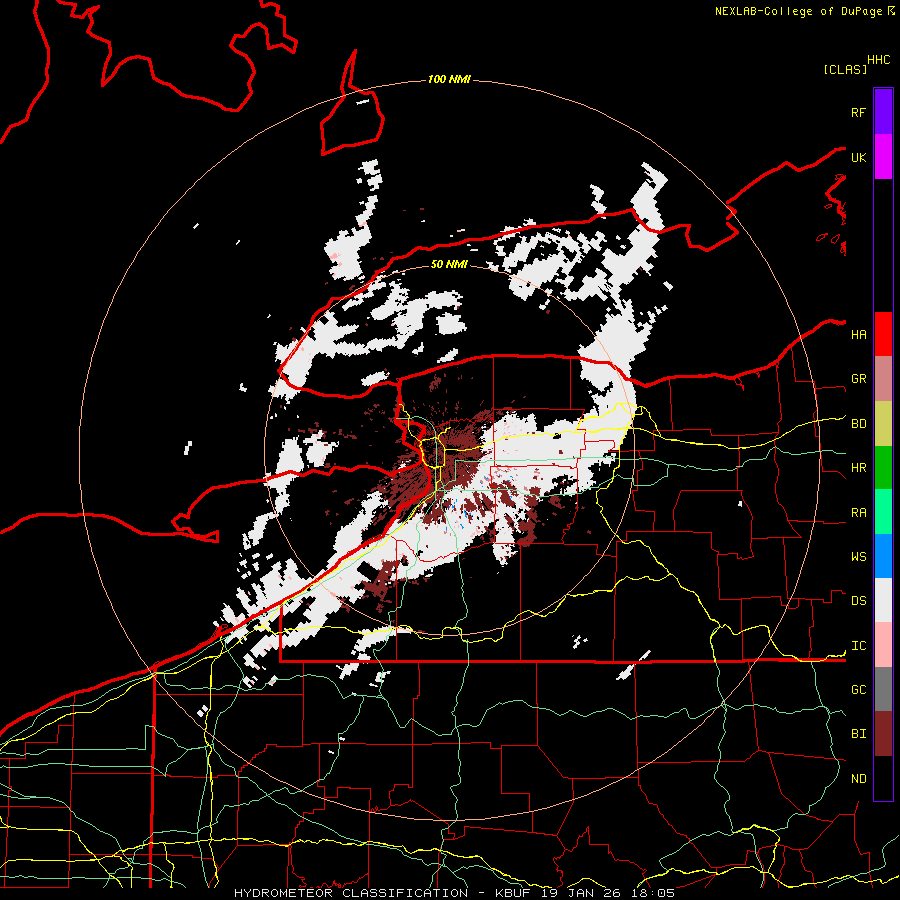900x900 pixels.
Task: Pick the HR green legend swatch
Action: (883, 467)
